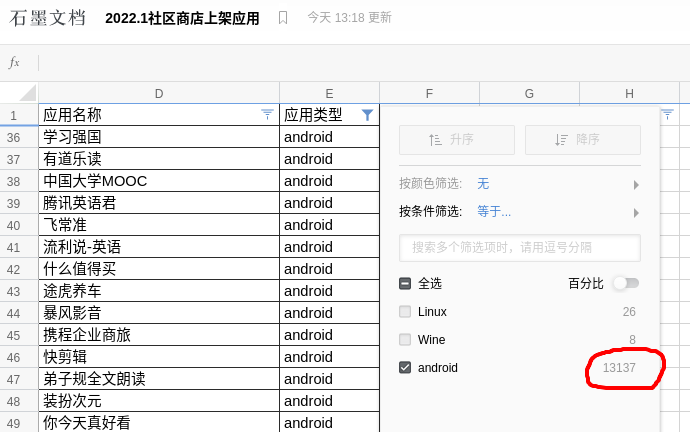Screen dimensions: 690x432
Task: Open the filter icon in 应用名称 header
Action: pos(267,114)
